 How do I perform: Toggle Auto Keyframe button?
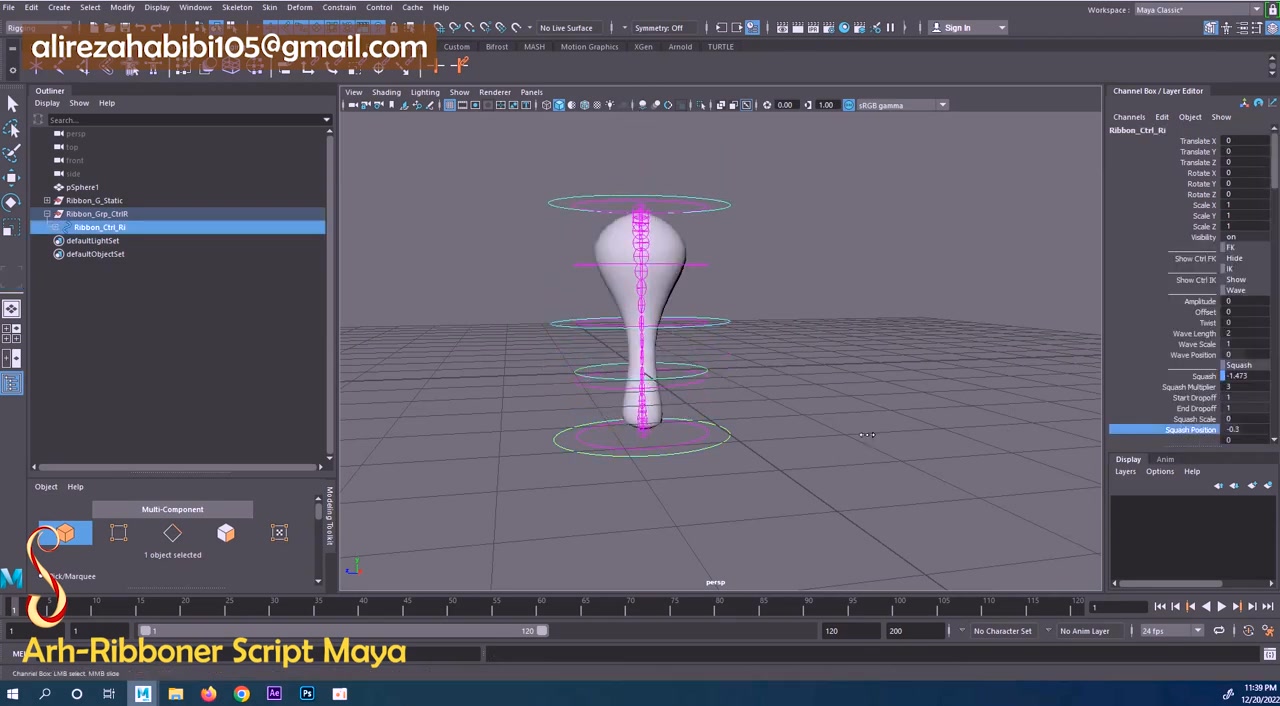coord(1248,631)
